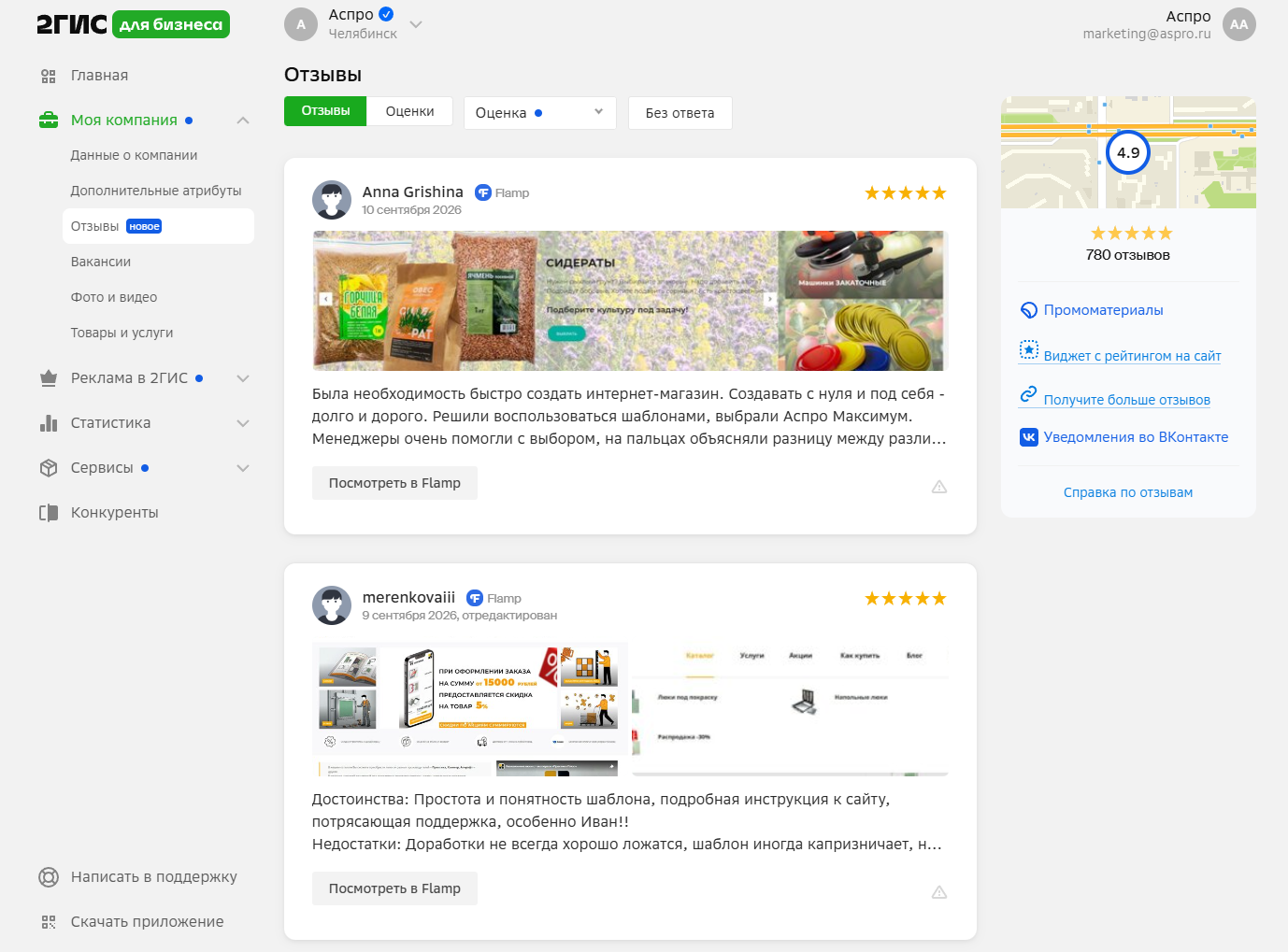The image size is (1288, 952).
Task: Switch to the Оценки tab
Action: click(x=409, y=111)
